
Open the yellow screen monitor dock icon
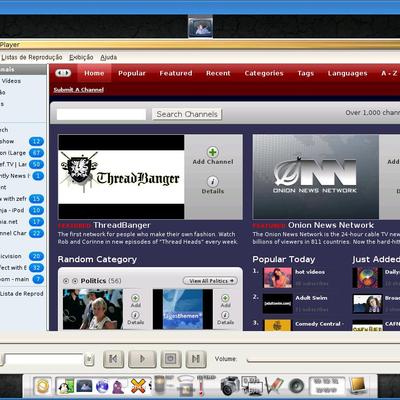(x=358, y=386)
